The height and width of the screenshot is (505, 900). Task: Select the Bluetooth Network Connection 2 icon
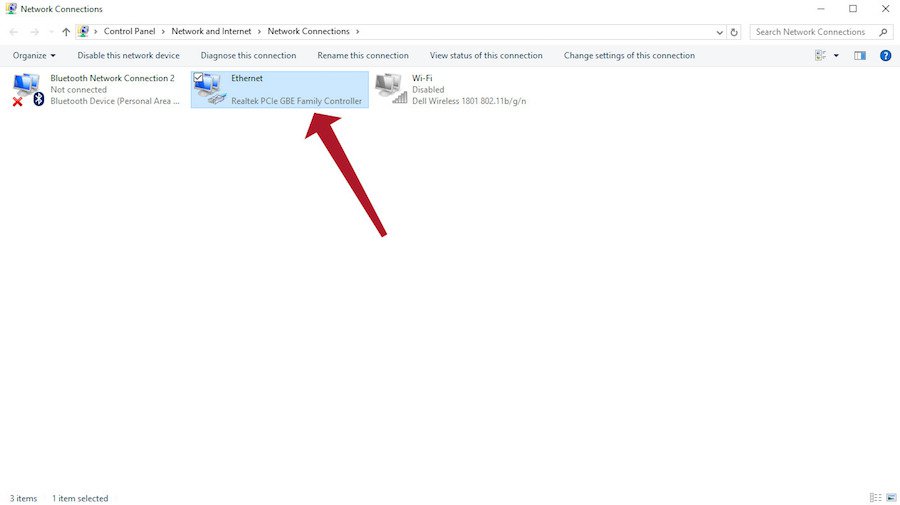pos(28,89)
